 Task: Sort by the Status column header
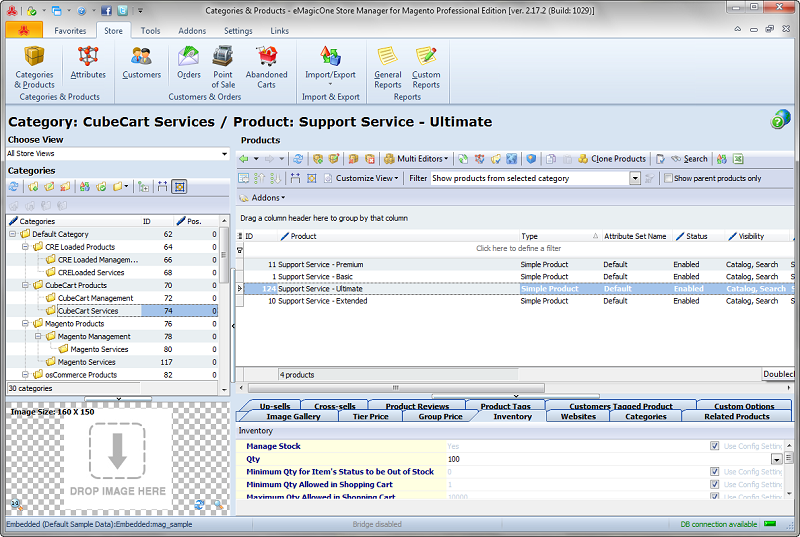[697, 236]
